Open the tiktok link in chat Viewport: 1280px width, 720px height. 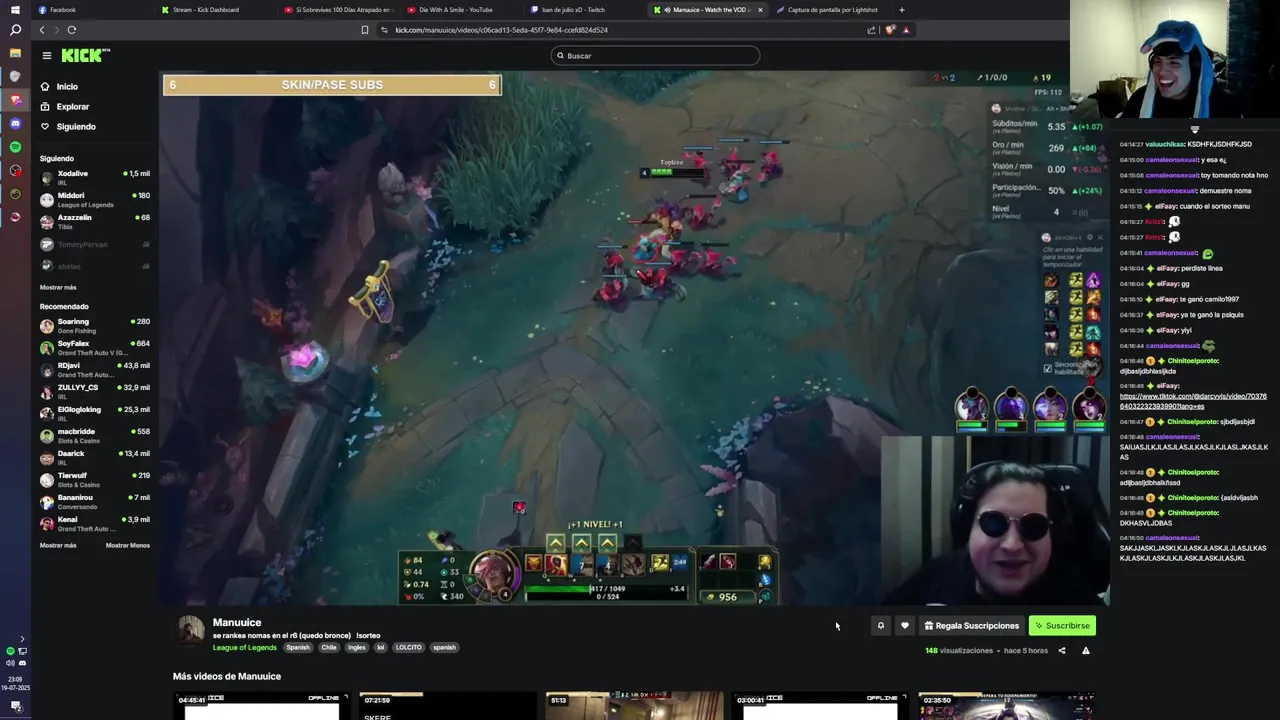point(1193,401)
